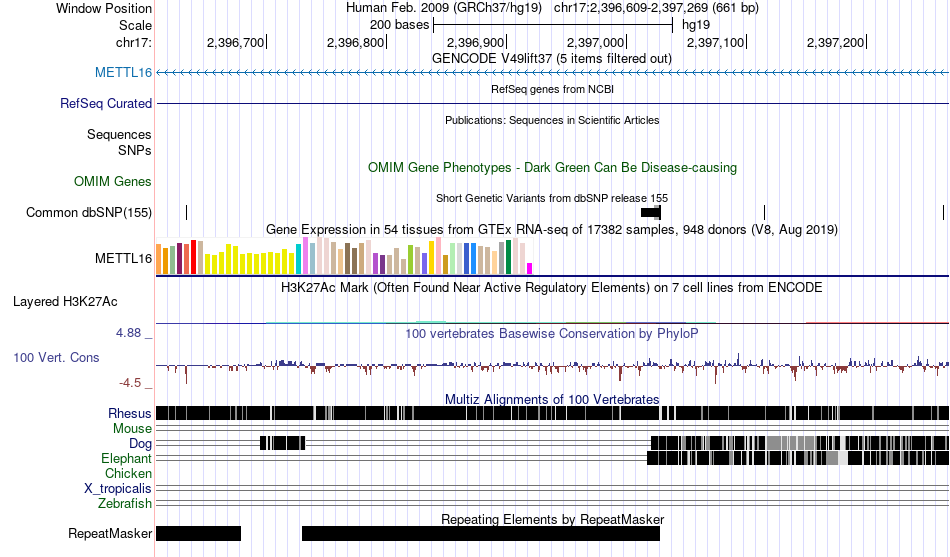Click the cyan GTEx expression bar
This screenshot has width=950, height=557.
tap(299, 259)
